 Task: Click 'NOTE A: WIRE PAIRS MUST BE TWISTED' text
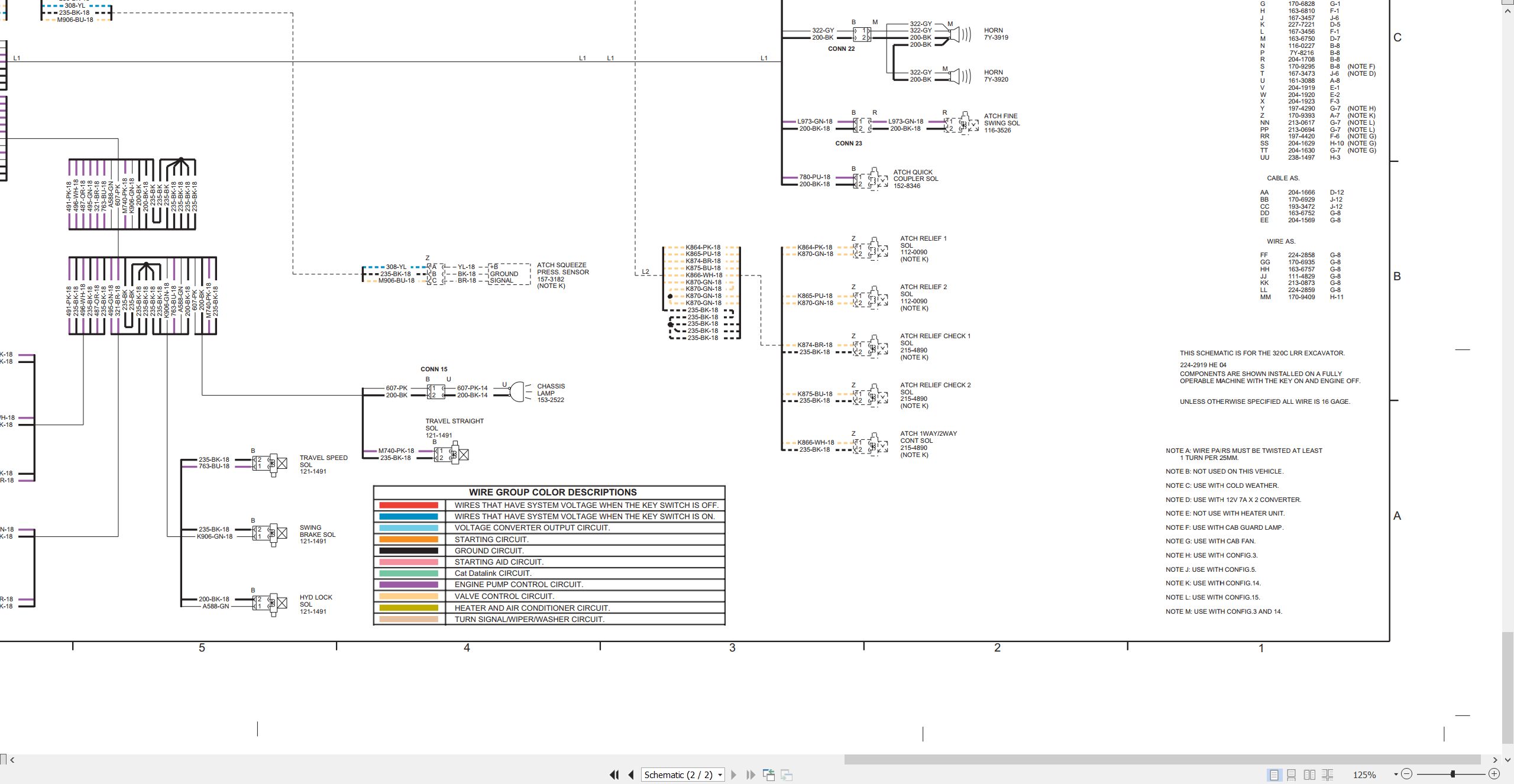pos(1244,451)
